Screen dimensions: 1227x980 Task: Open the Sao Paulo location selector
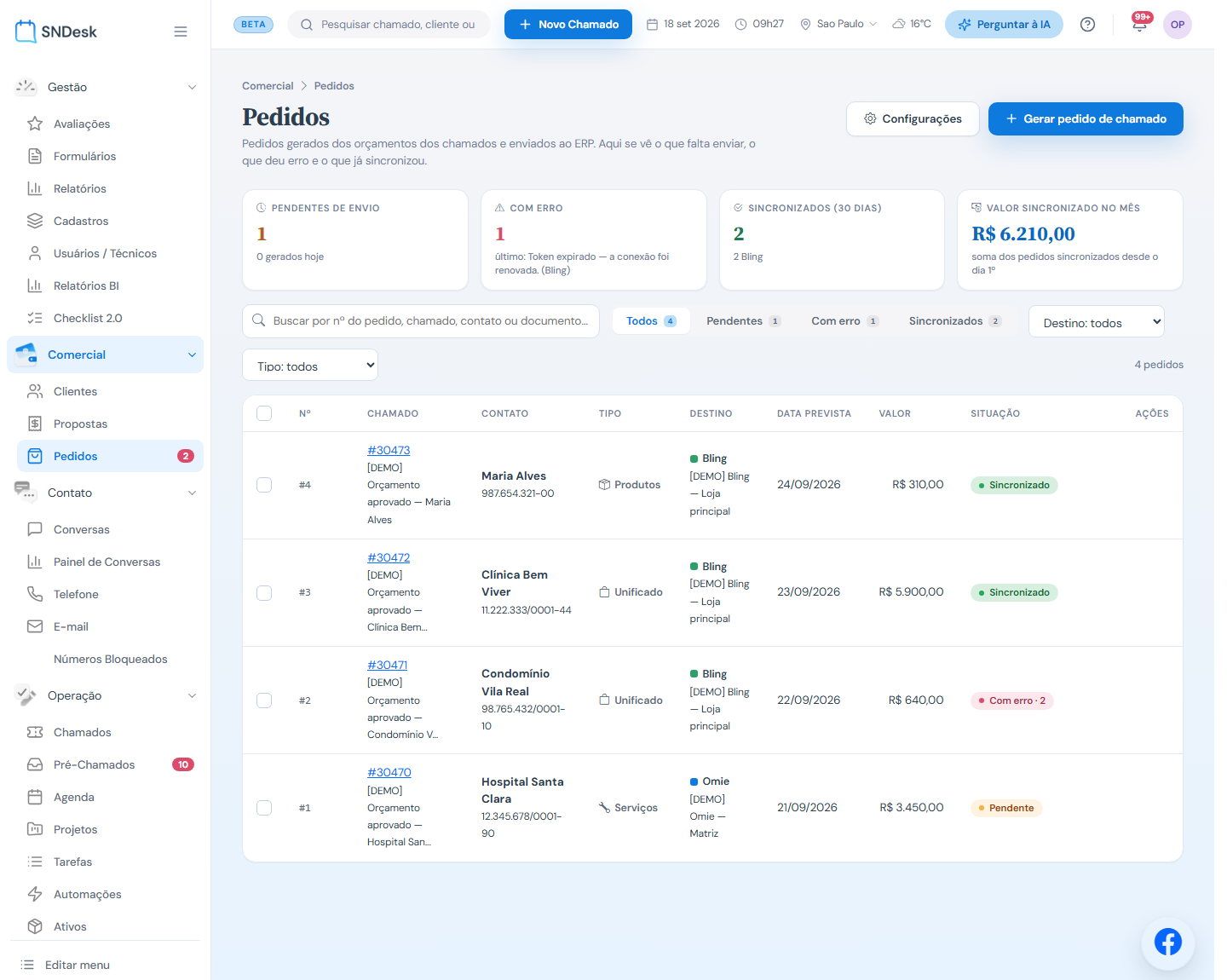point(838,24)
